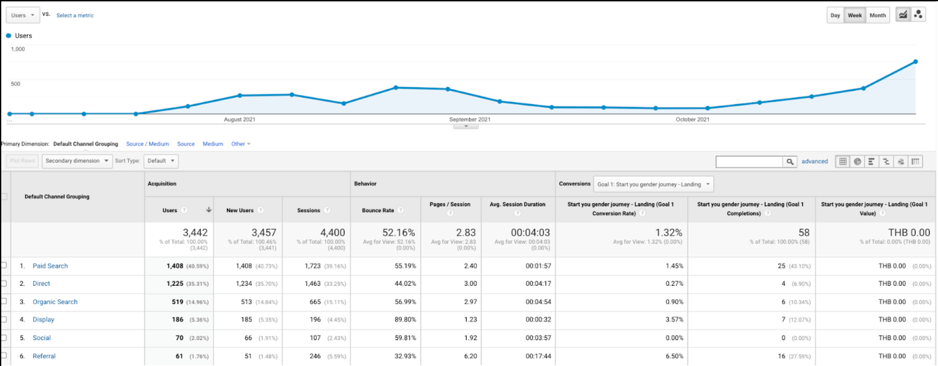Check the Direct row checkbox
938x366 pixels.
(5, 283)
